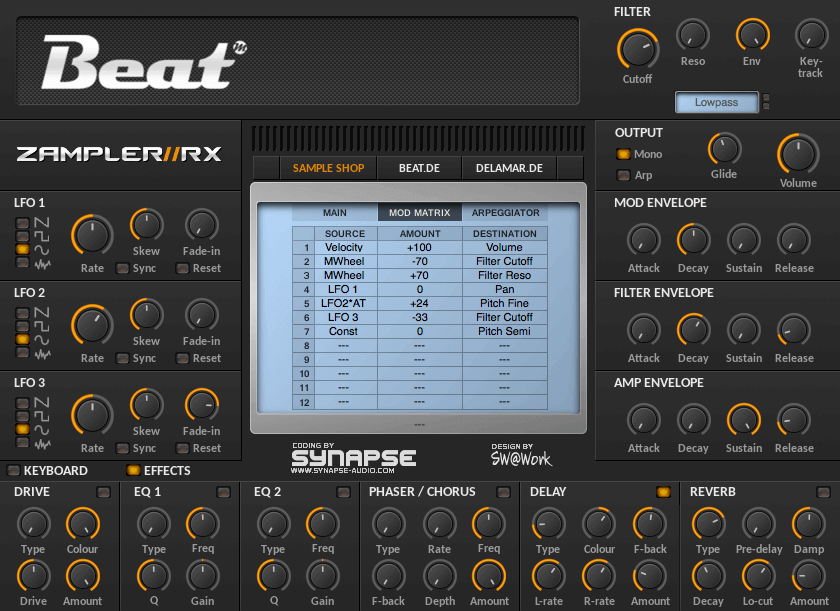Select LFO 3 square waveform

22,416
